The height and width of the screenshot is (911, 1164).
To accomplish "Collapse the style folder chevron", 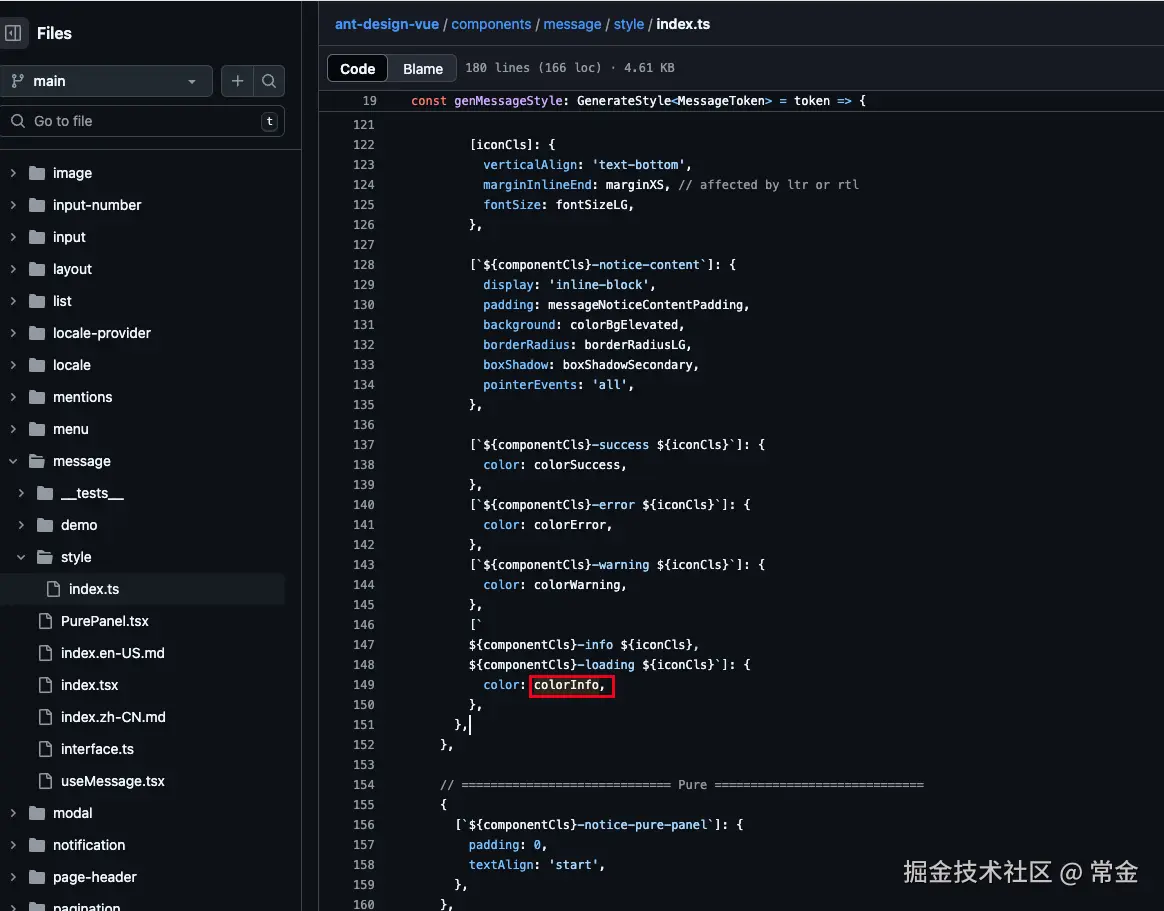I will coord(22,557).
